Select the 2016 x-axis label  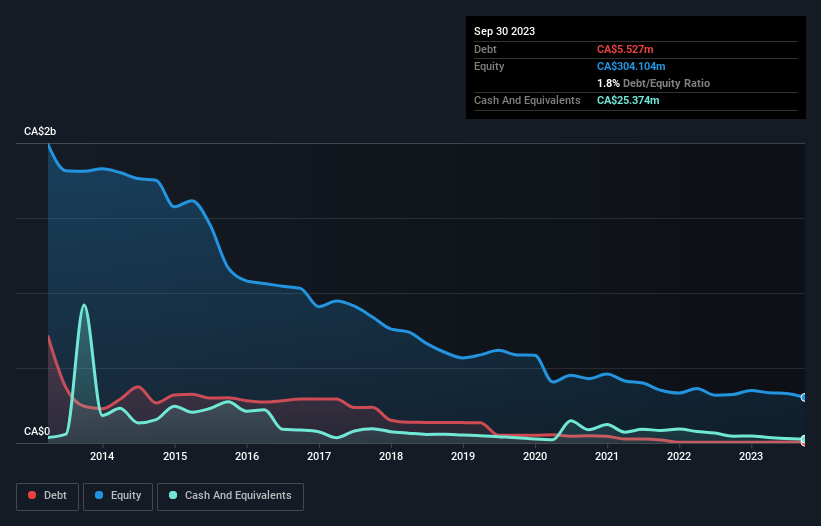(x=247, y=456)
